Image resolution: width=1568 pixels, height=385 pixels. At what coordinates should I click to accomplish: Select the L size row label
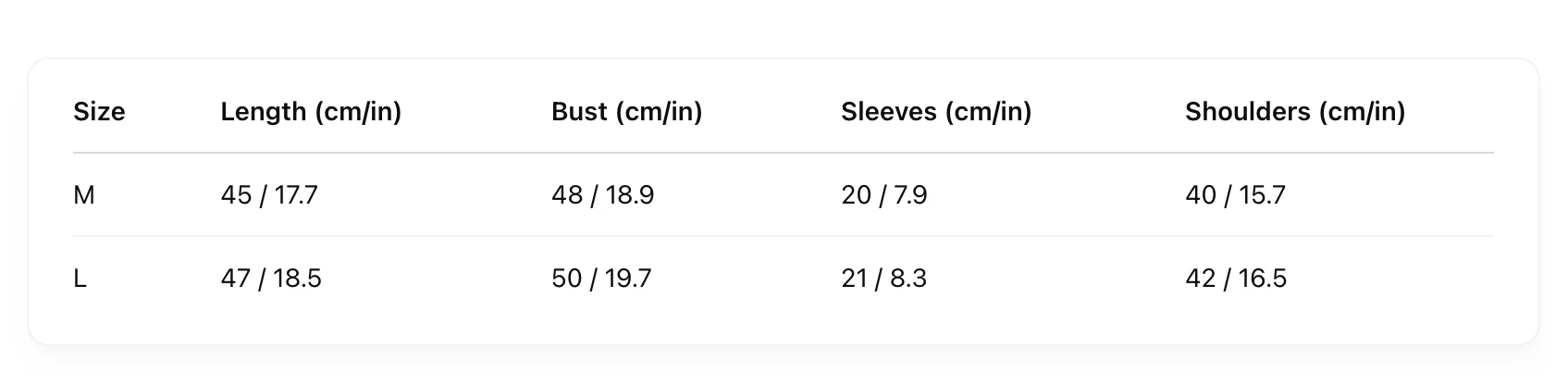click(80, 279)
